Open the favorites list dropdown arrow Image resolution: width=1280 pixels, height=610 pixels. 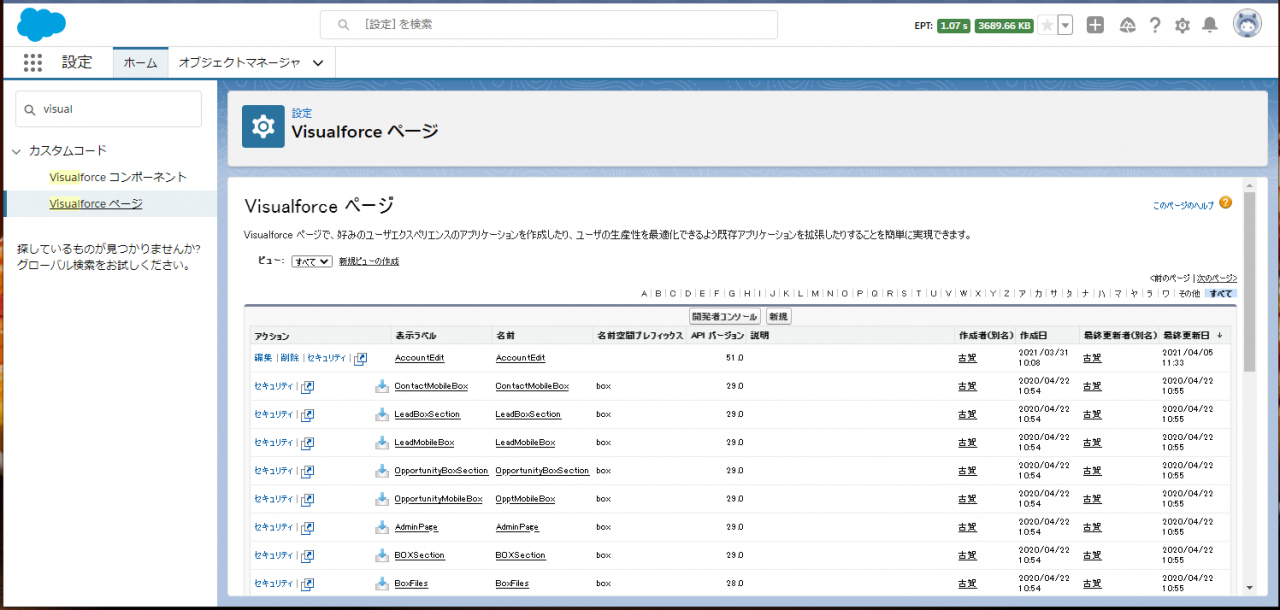click(x=1065, y=25)
